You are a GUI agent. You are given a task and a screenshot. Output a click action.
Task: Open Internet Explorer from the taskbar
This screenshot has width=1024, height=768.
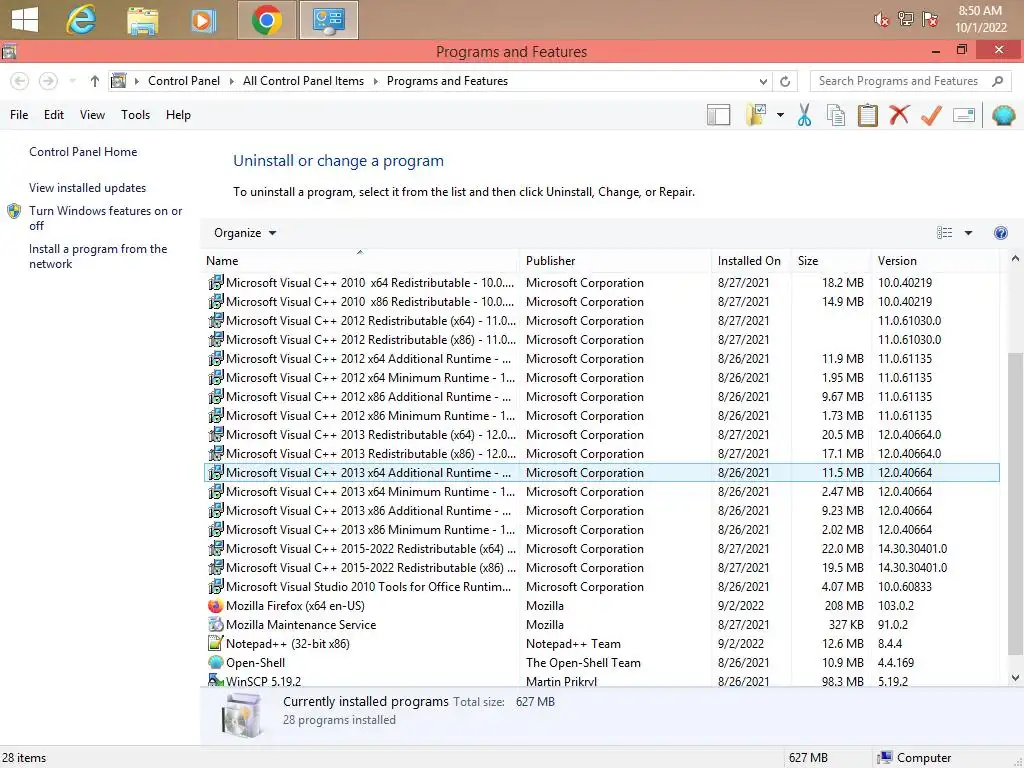pos(81,20)
